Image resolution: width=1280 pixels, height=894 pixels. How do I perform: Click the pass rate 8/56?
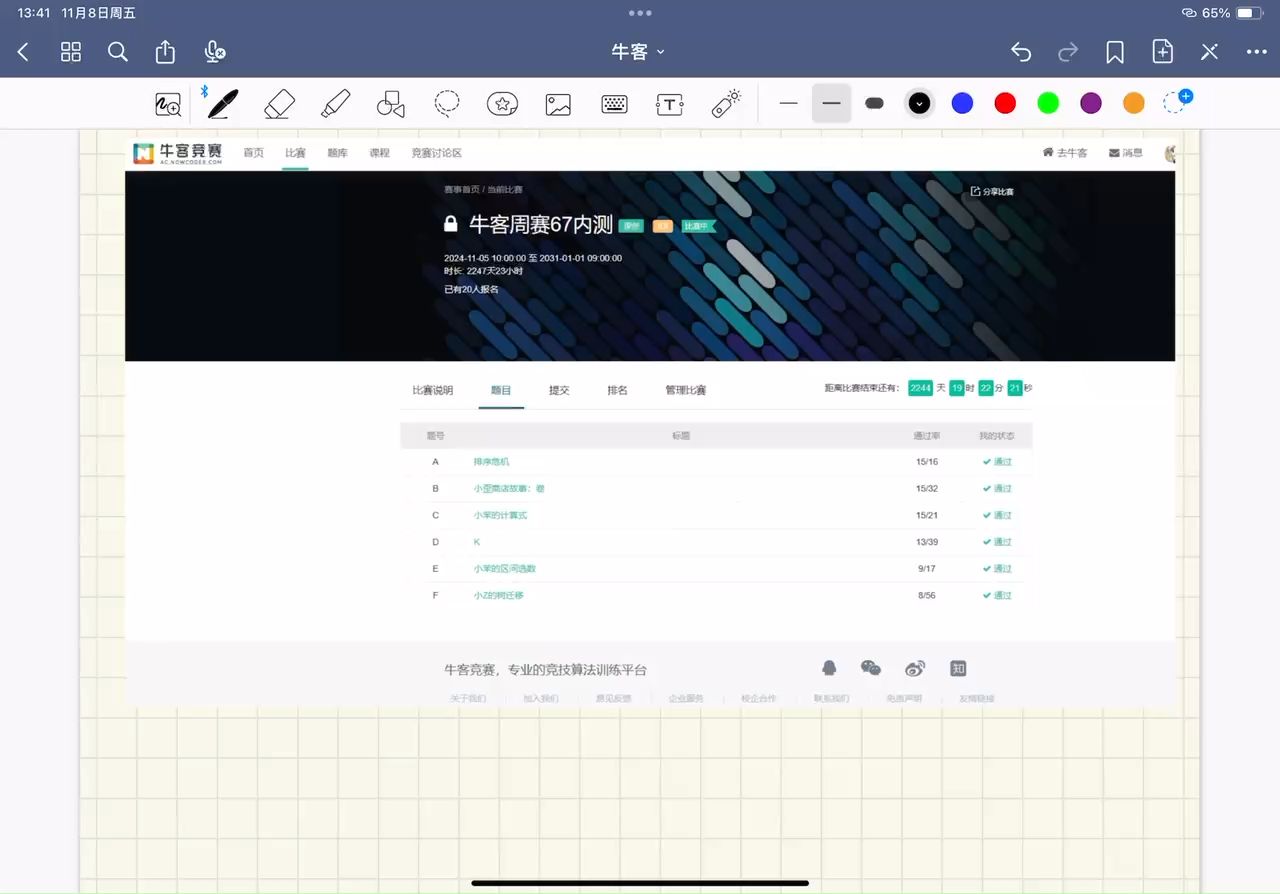[927, 595]
